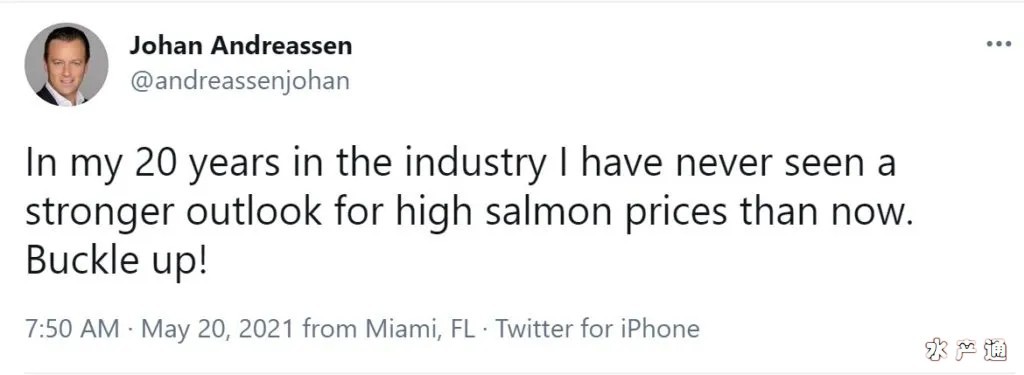Open the Johan Andreassen display name link
Viewport: 1024px width, 375px height.
[x=241, y=46]
